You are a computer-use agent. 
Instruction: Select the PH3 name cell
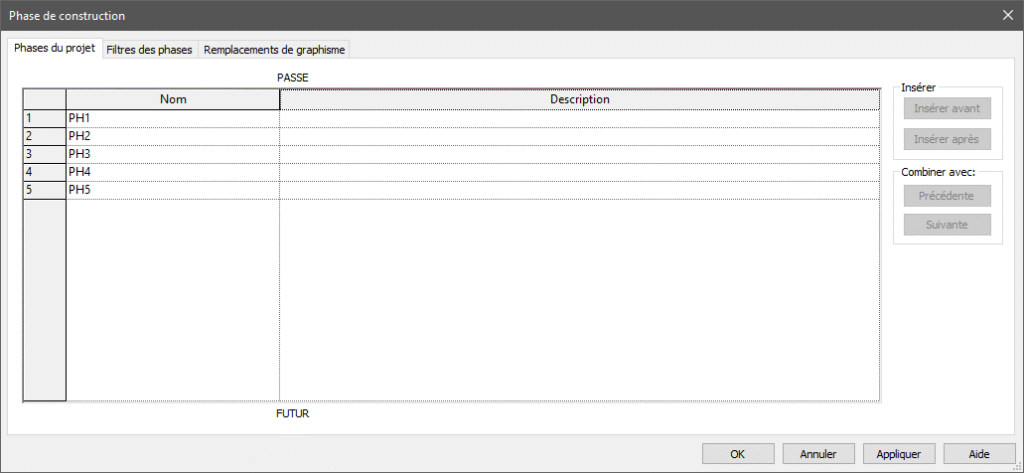(172, 154)
